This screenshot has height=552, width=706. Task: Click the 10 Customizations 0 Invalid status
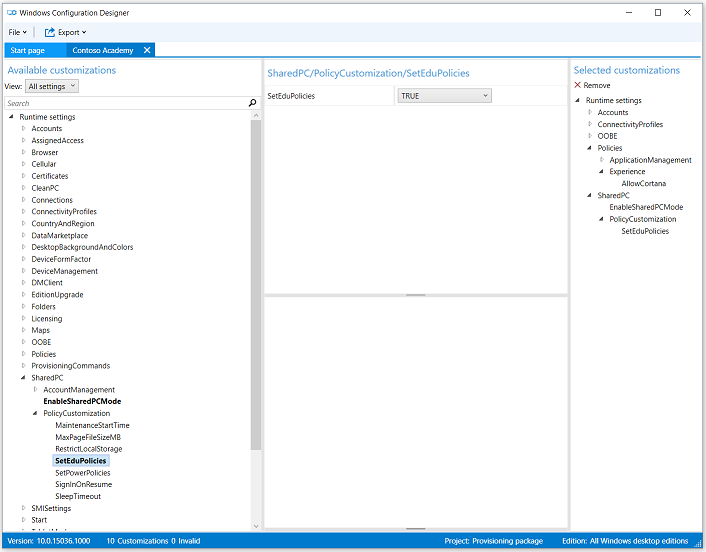153,541
